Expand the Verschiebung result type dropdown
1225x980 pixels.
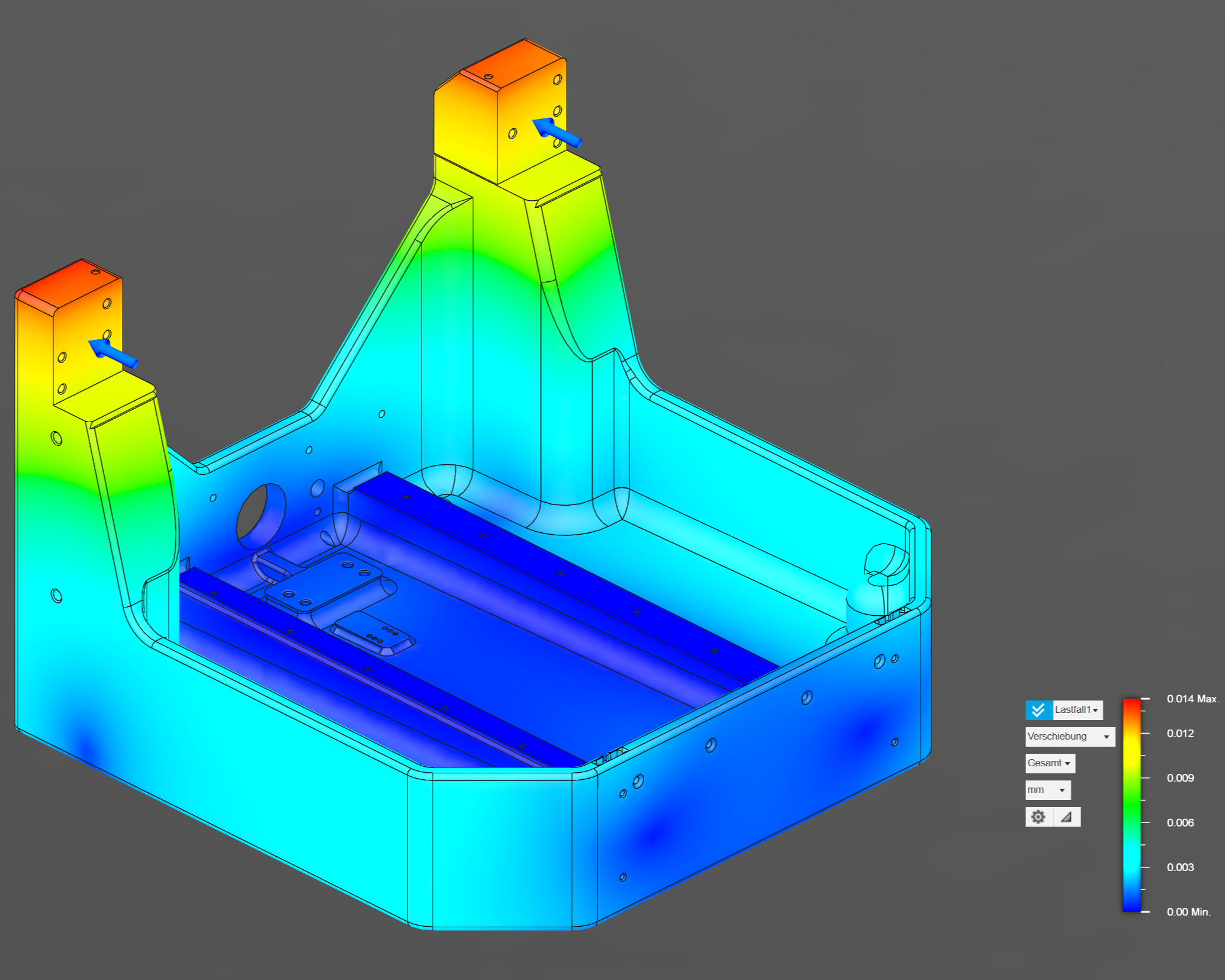(1069, 737)
